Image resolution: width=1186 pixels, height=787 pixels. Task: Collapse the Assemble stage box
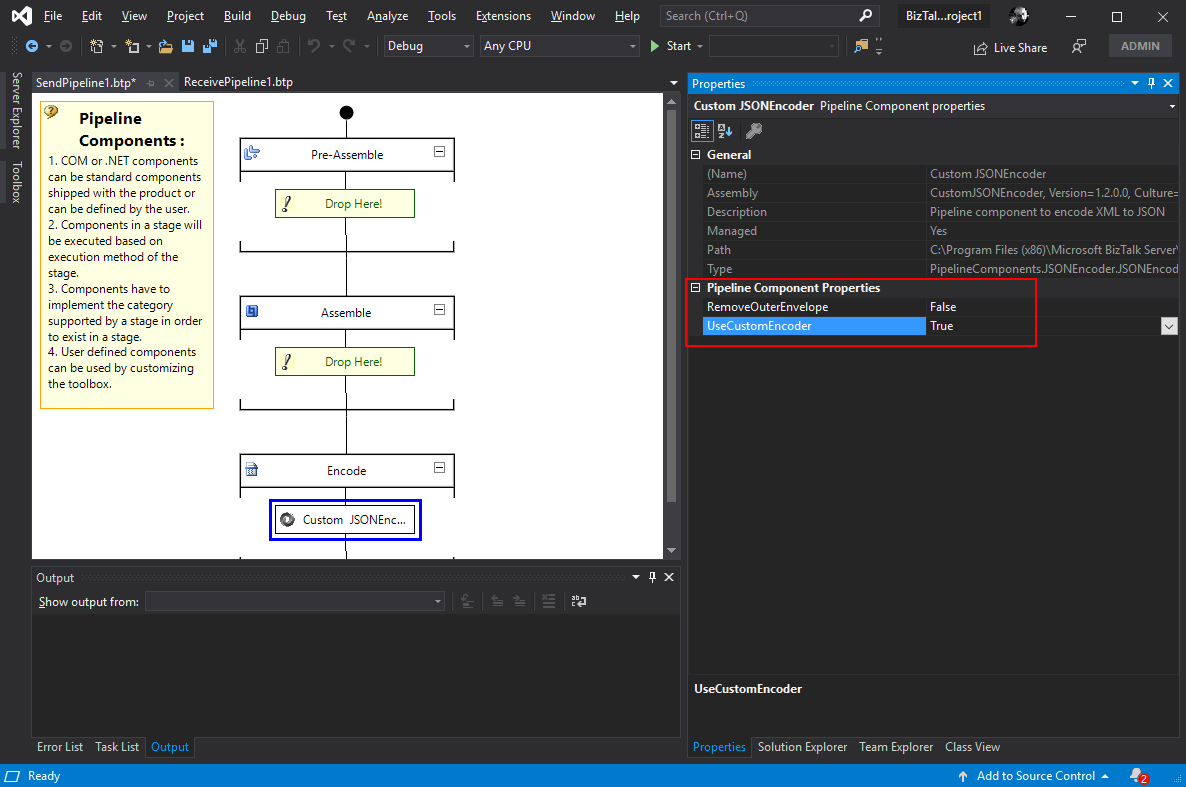coord(439,310)
